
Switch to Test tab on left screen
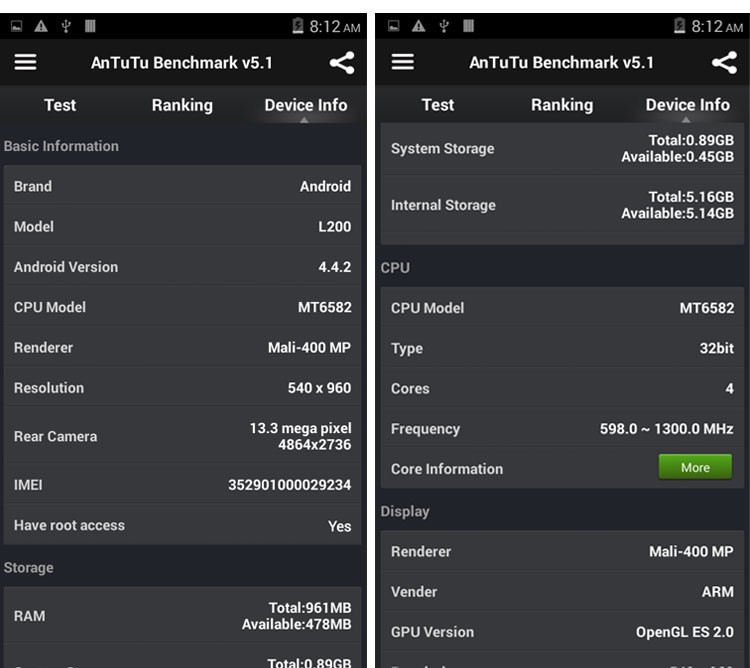[x=60, y=105]
